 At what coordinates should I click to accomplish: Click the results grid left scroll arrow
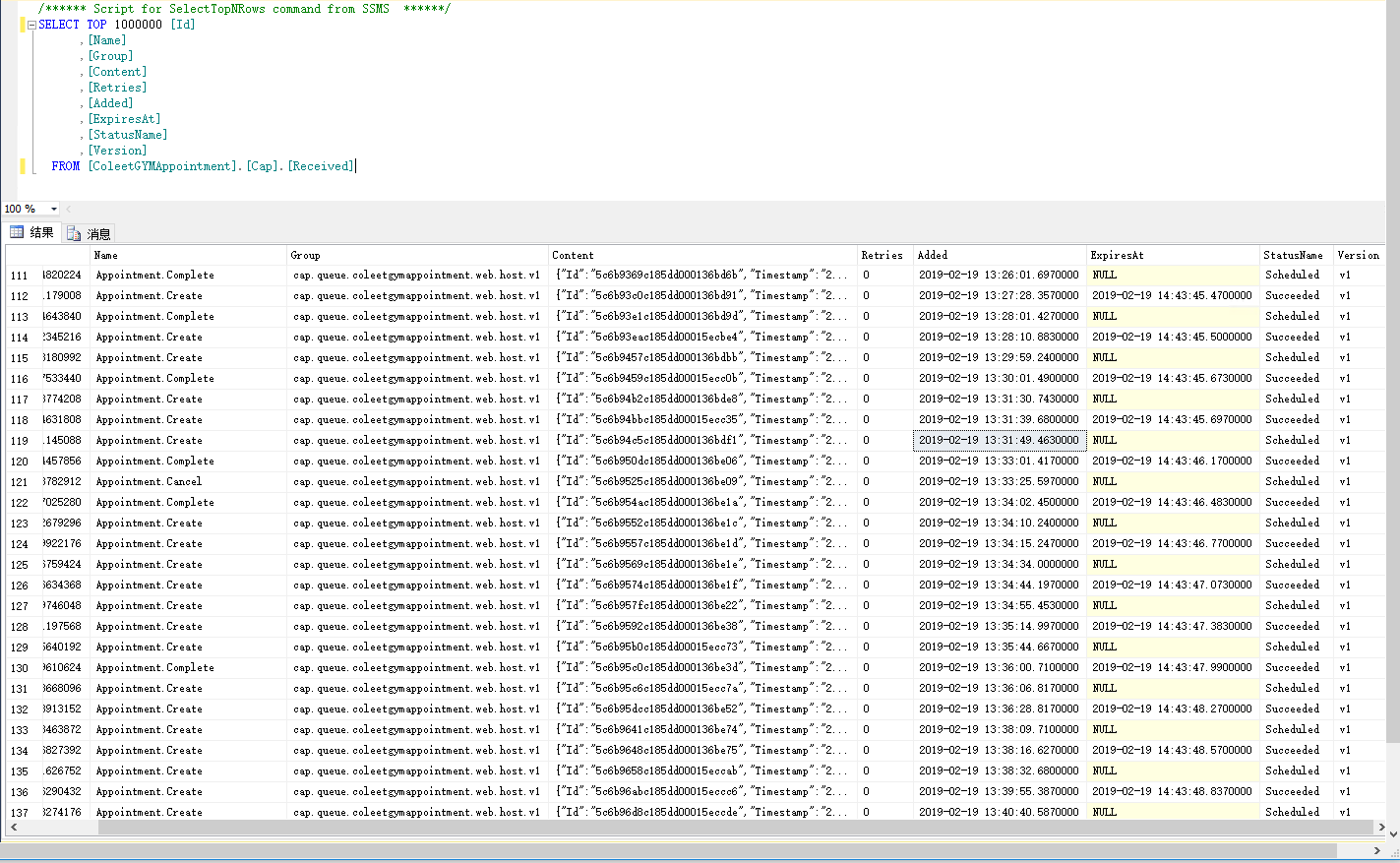13,828
